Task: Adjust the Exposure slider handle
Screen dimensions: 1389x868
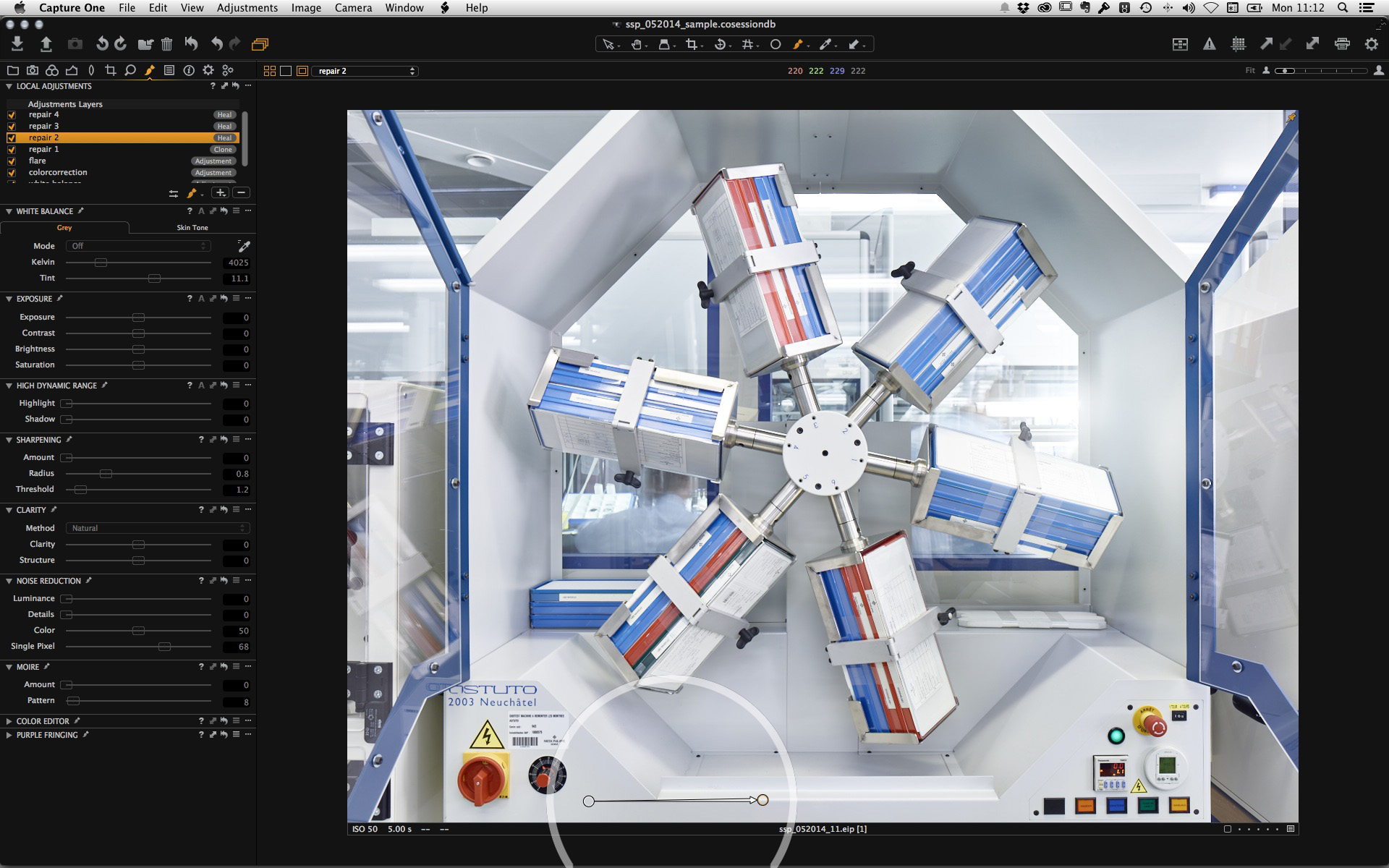Action: [138, 318]
